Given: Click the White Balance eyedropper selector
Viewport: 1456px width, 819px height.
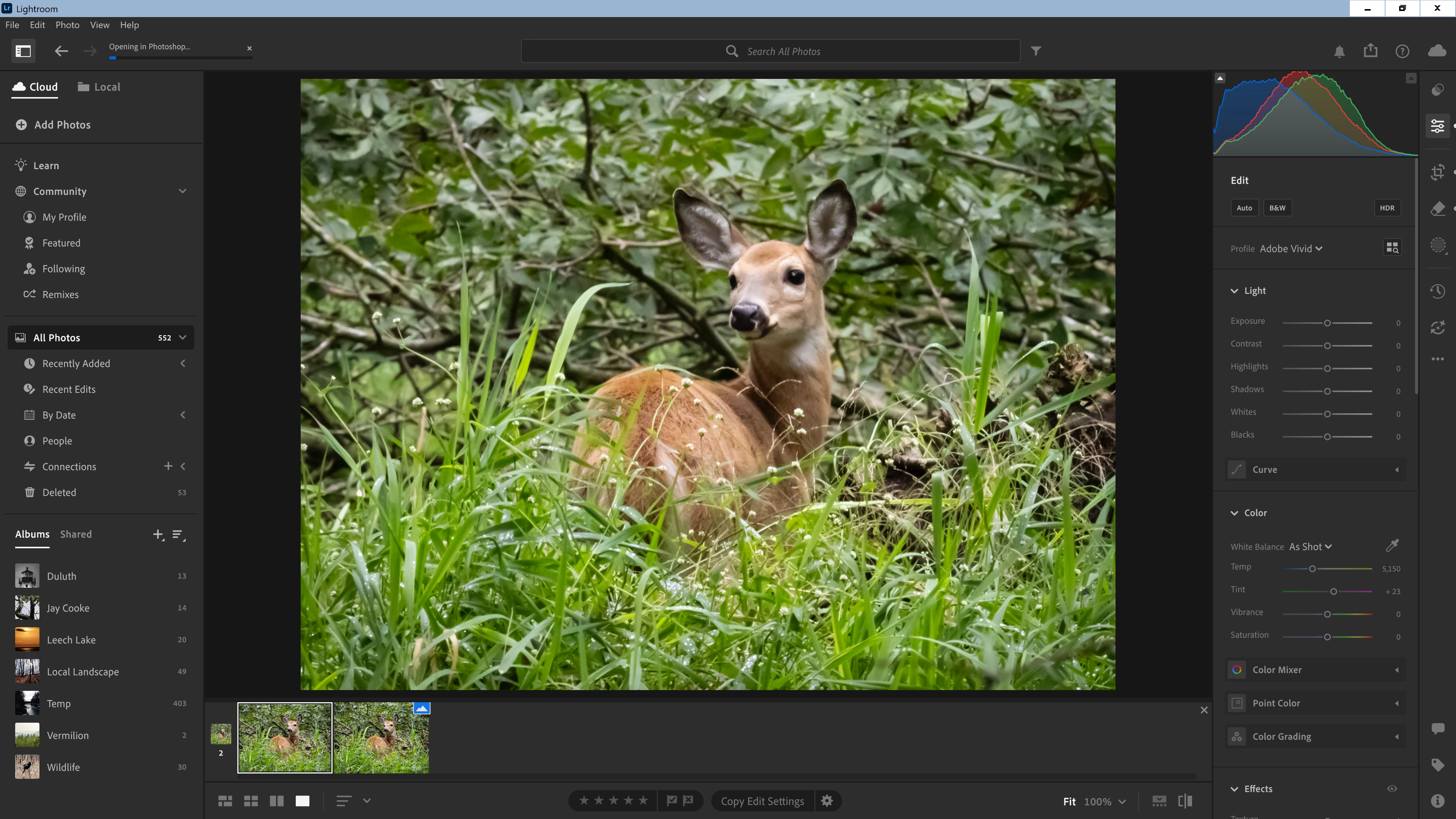Looking at the screenshot, I should tap(1392, 546).
